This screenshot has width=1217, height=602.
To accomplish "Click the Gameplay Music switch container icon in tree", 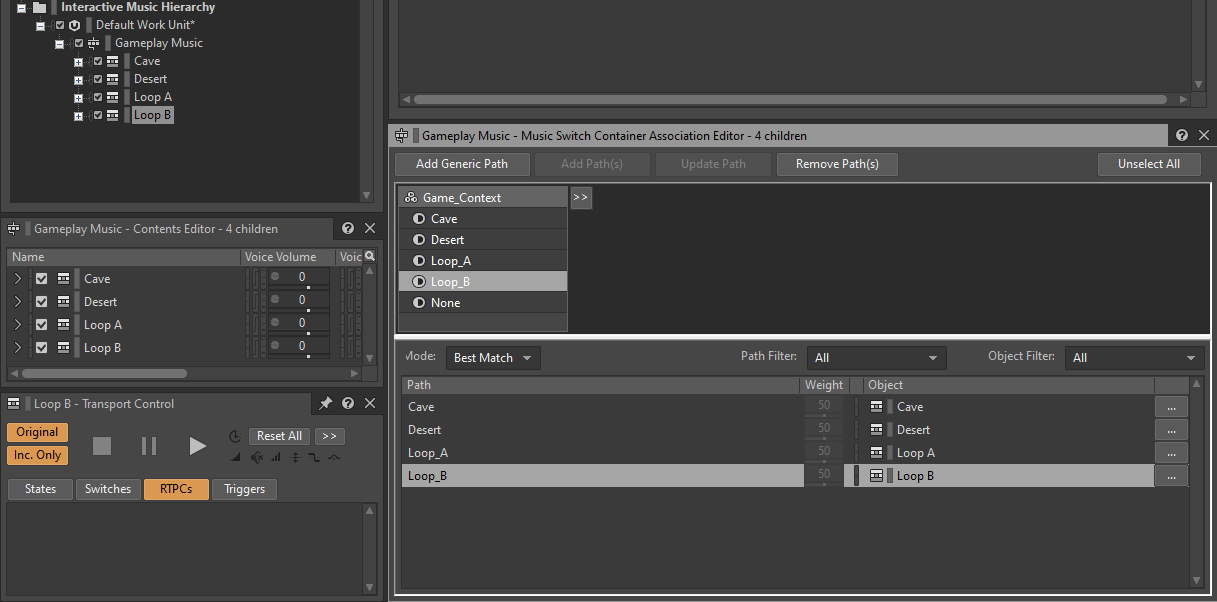I will coord(93,43).
